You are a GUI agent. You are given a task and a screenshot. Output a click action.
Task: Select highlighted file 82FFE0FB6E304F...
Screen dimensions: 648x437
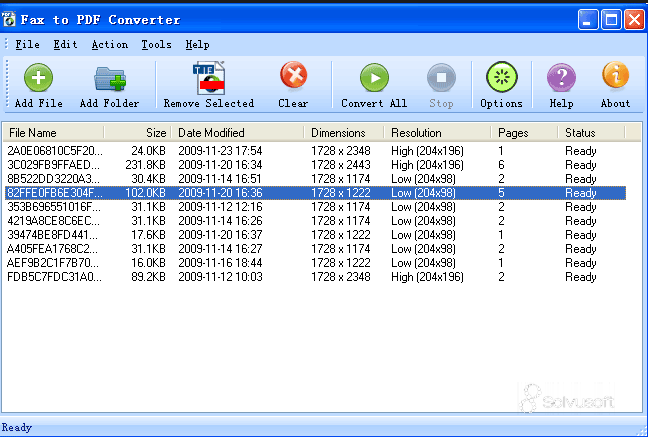[x=315, y=193]
